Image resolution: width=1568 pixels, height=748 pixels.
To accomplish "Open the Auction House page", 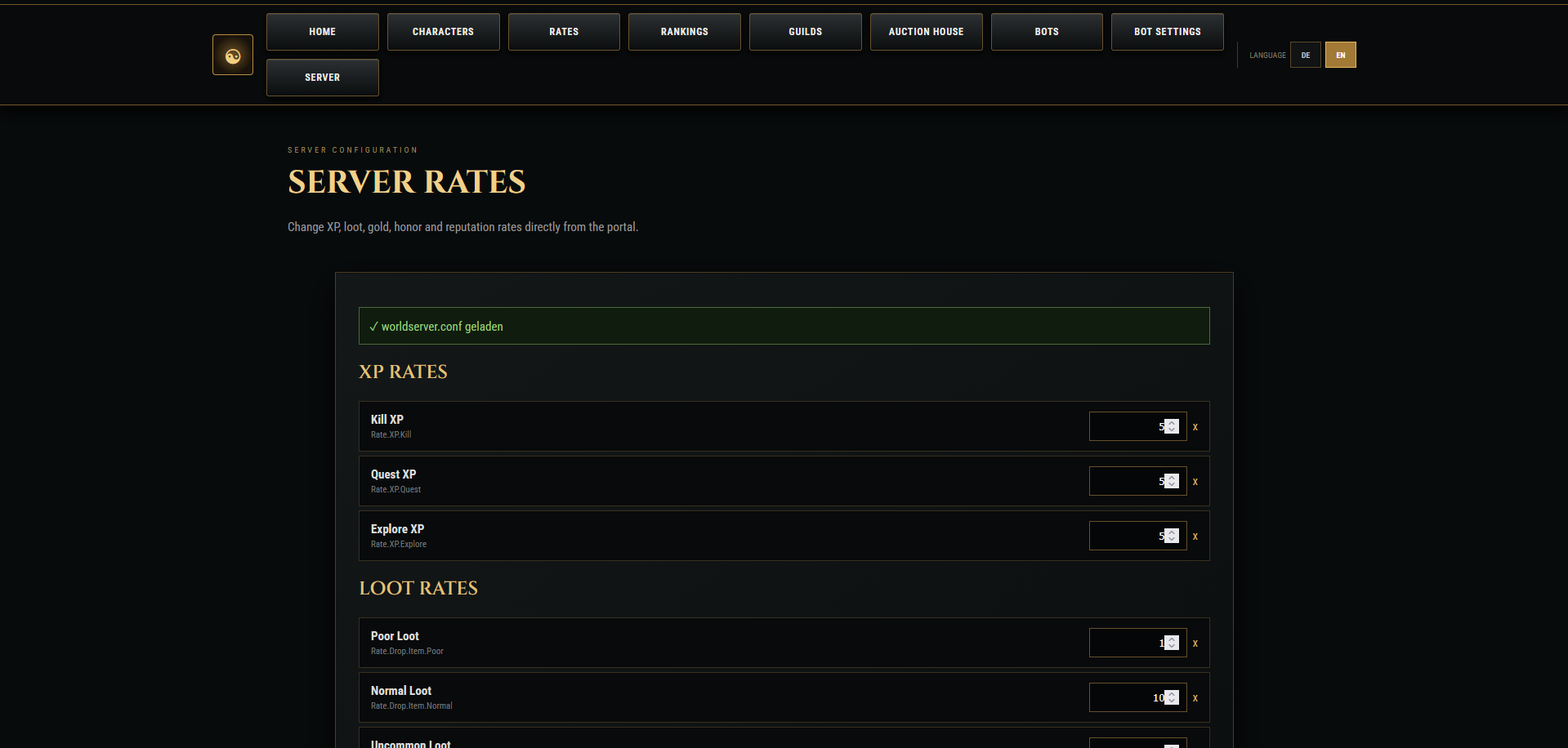I will [x=927, y=32].
